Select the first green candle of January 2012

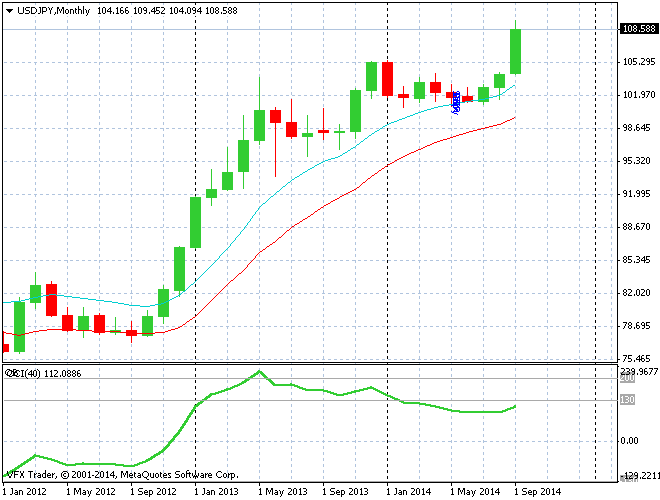click(19, 325)
